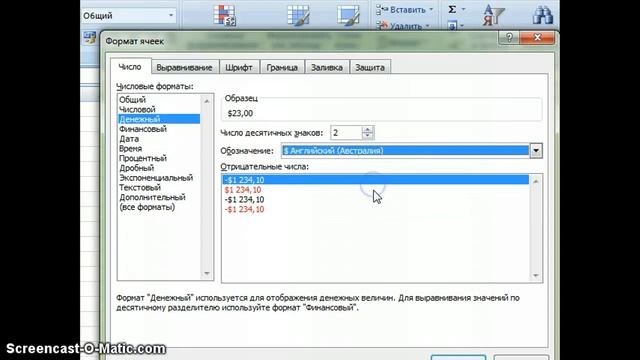Increase decimal places with up spinner

click(x=367, y=129)
